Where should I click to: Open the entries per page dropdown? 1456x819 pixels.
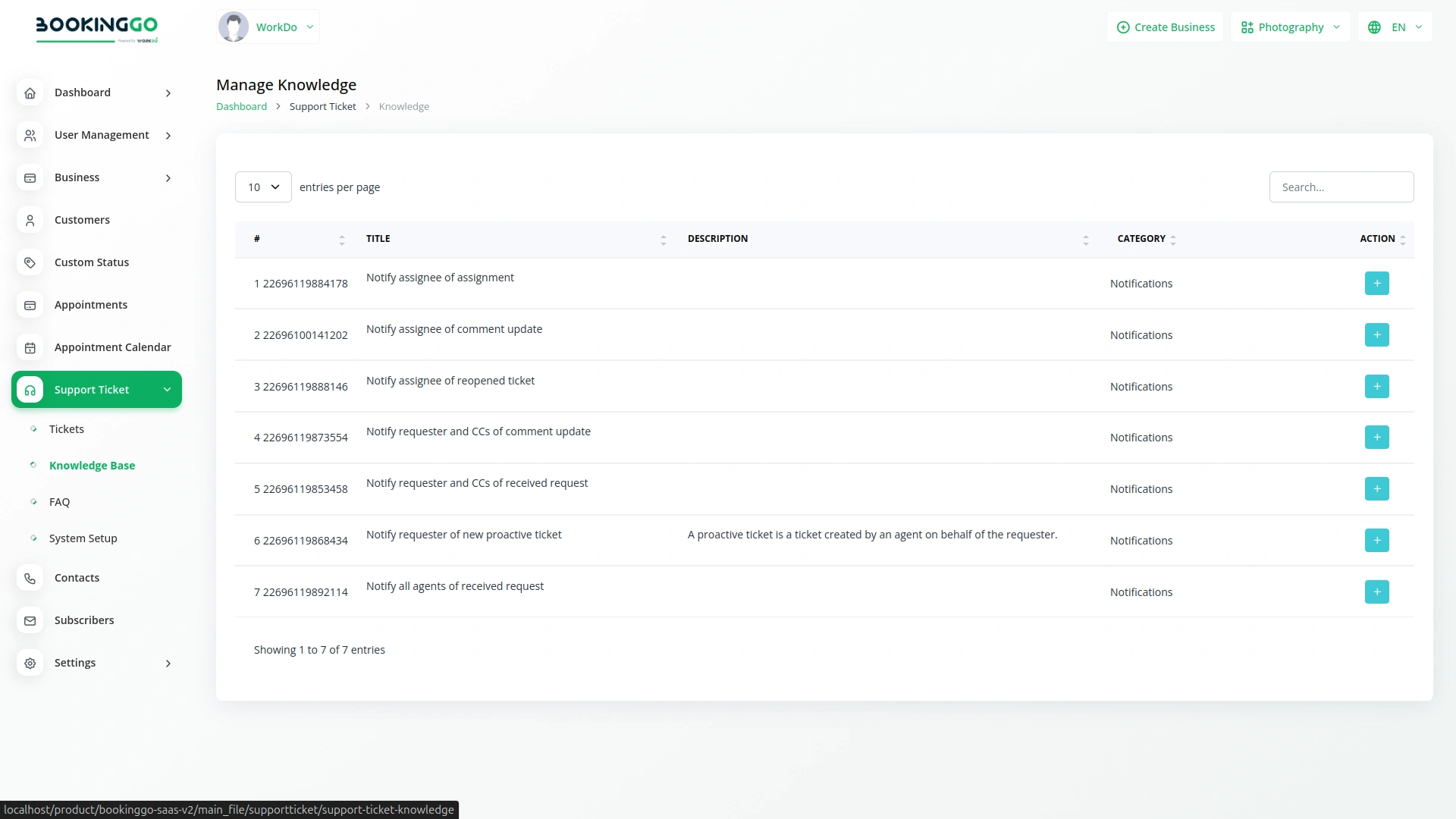[x=263, y=187]
